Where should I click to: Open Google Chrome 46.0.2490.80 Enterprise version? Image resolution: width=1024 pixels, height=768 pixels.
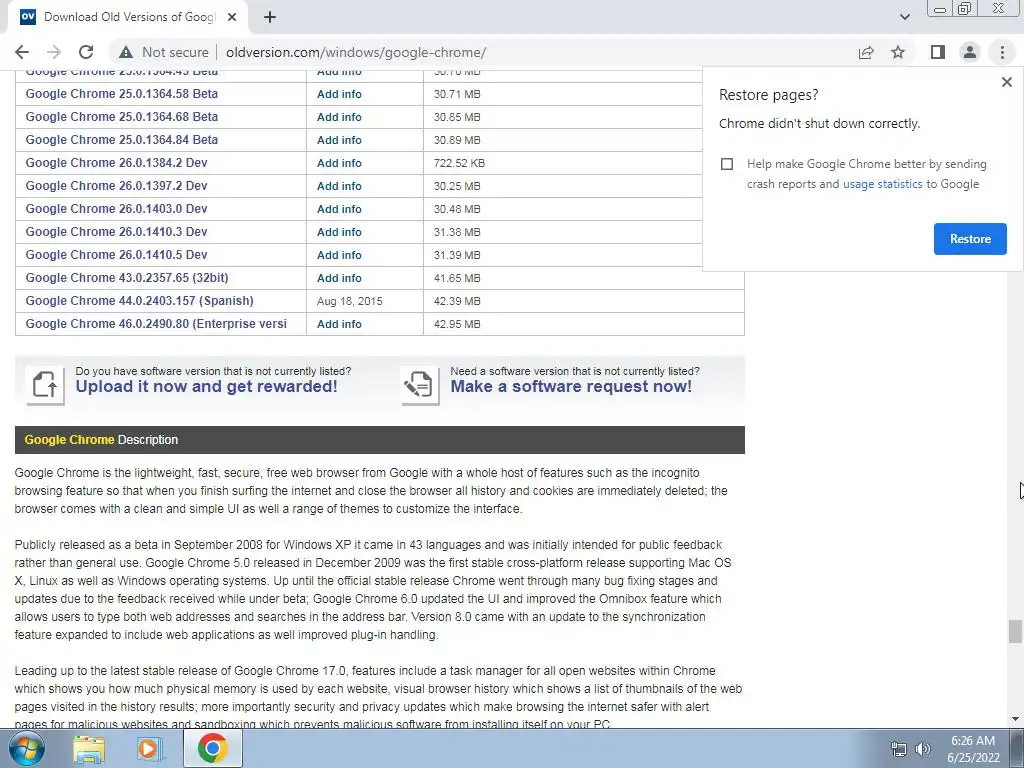[x=156, y=324]
